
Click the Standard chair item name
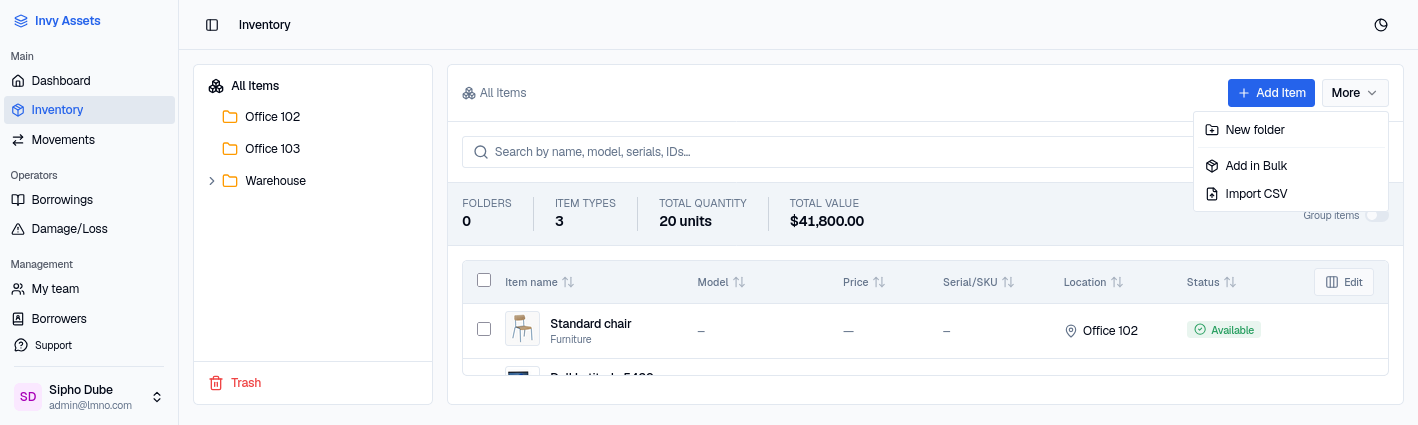coord(591,323)
